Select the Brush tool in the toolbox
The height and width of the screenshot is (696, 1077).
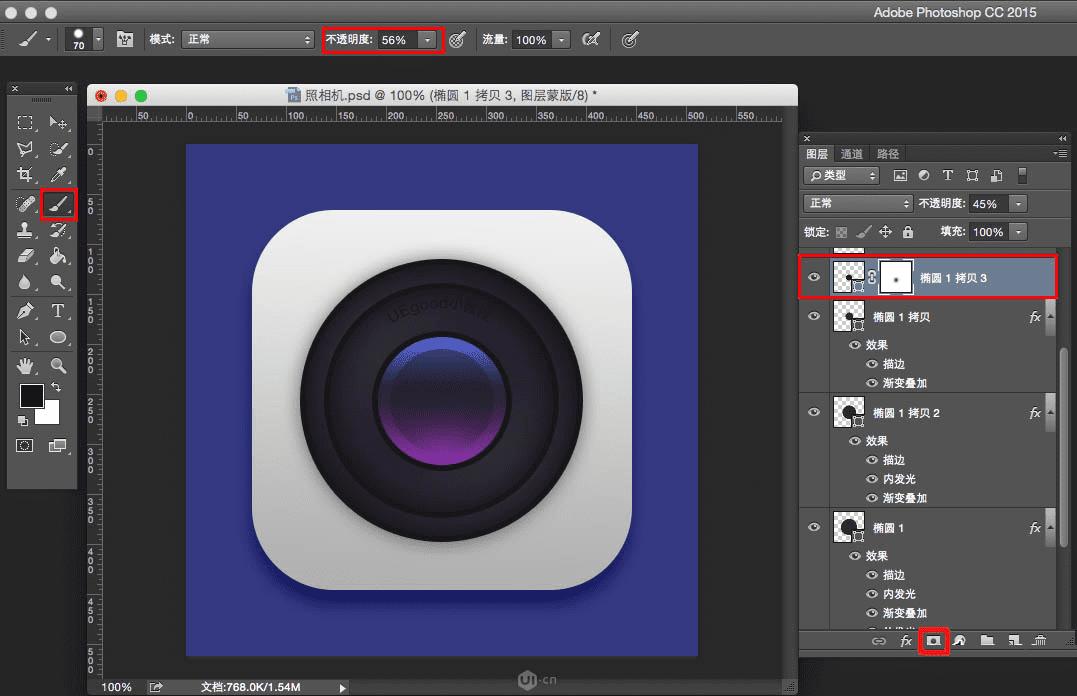click(59, 204)
